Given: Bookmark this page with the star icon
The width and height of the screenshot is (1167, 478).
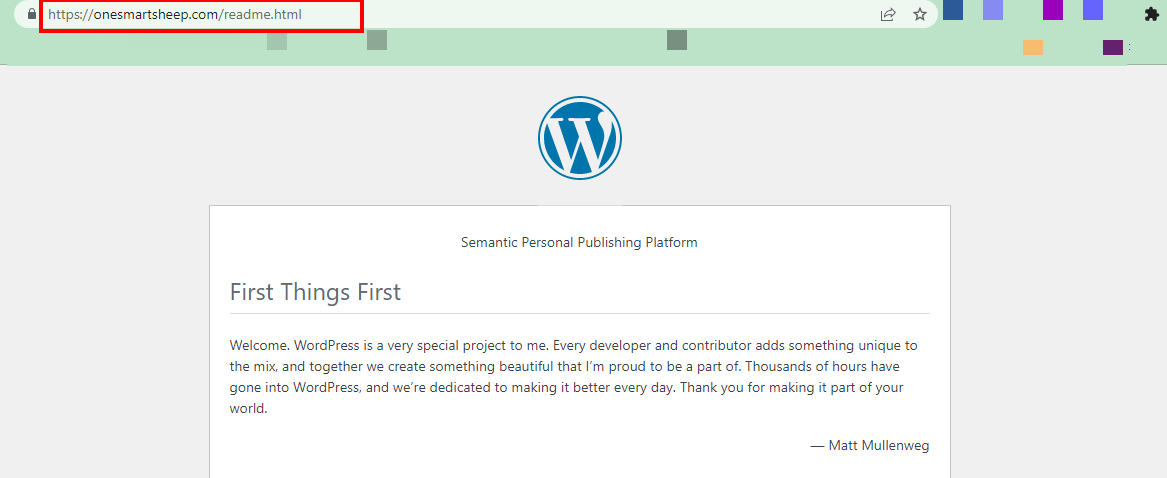Looking at the screenshot, I should click(920, 14).
